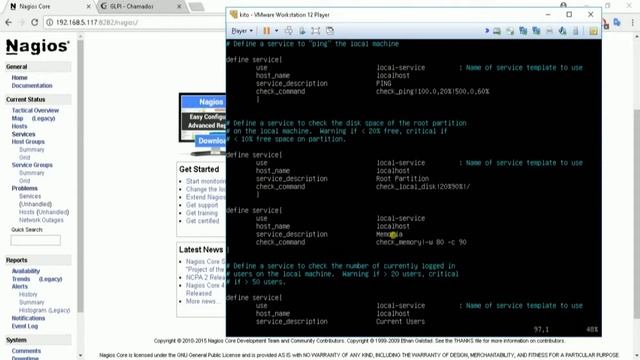The width and height of the screenshot is (640, 360).
Task: Click the CD/DVD drive device icon in VMware
Action: [510, 31]
